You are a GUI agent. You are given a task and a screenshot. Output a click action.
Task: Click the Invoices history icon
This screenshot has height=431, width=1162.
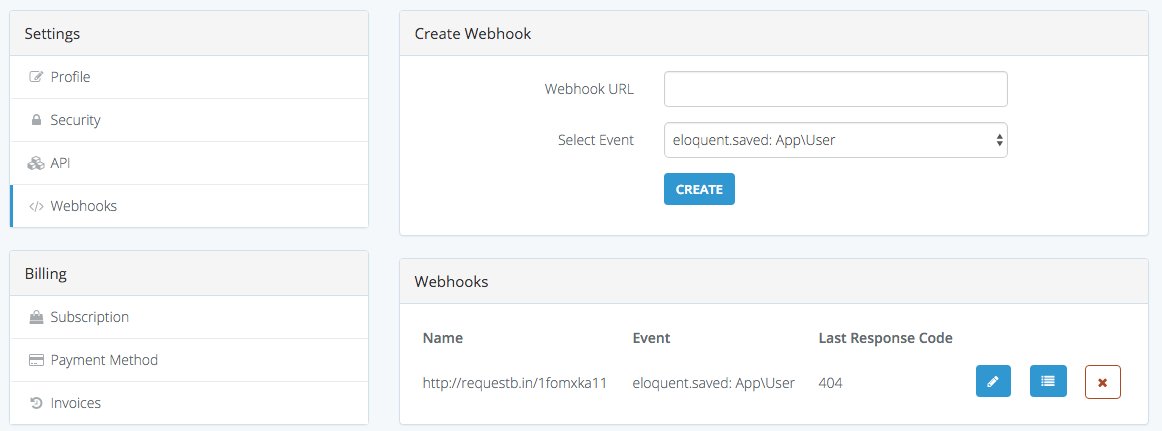[x=36, y=404]
